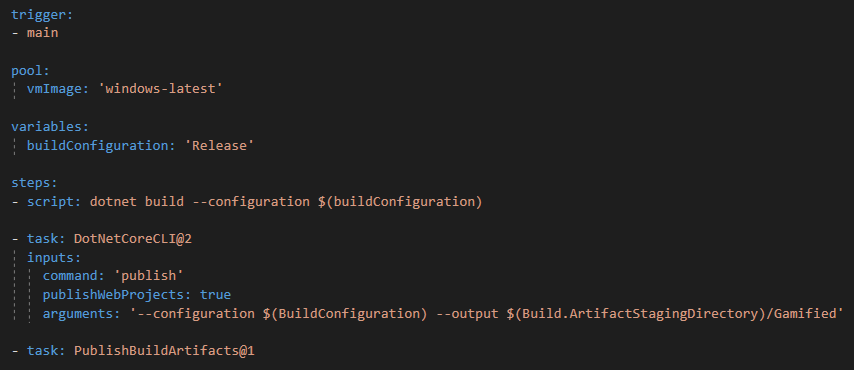Click the true value of publishWebProjects
Image resolution: width=854 pixels, height=370 pixels.
216,295
